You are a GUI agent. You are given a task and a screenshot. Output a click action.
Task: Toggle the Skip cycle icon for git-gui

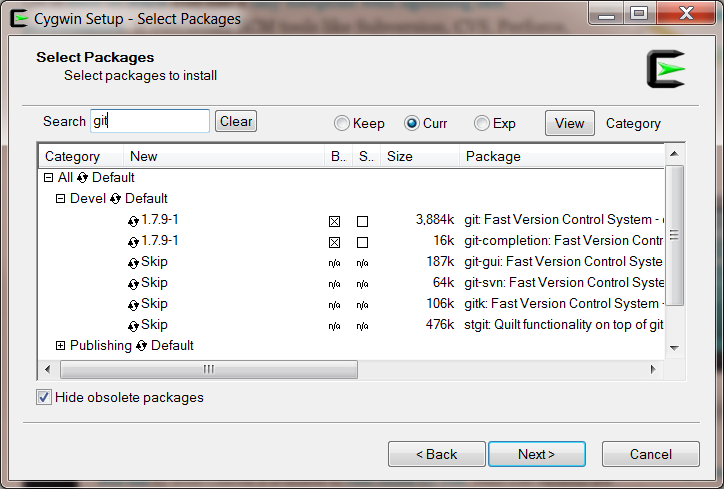pyautogui.click(x=133, y=263)
